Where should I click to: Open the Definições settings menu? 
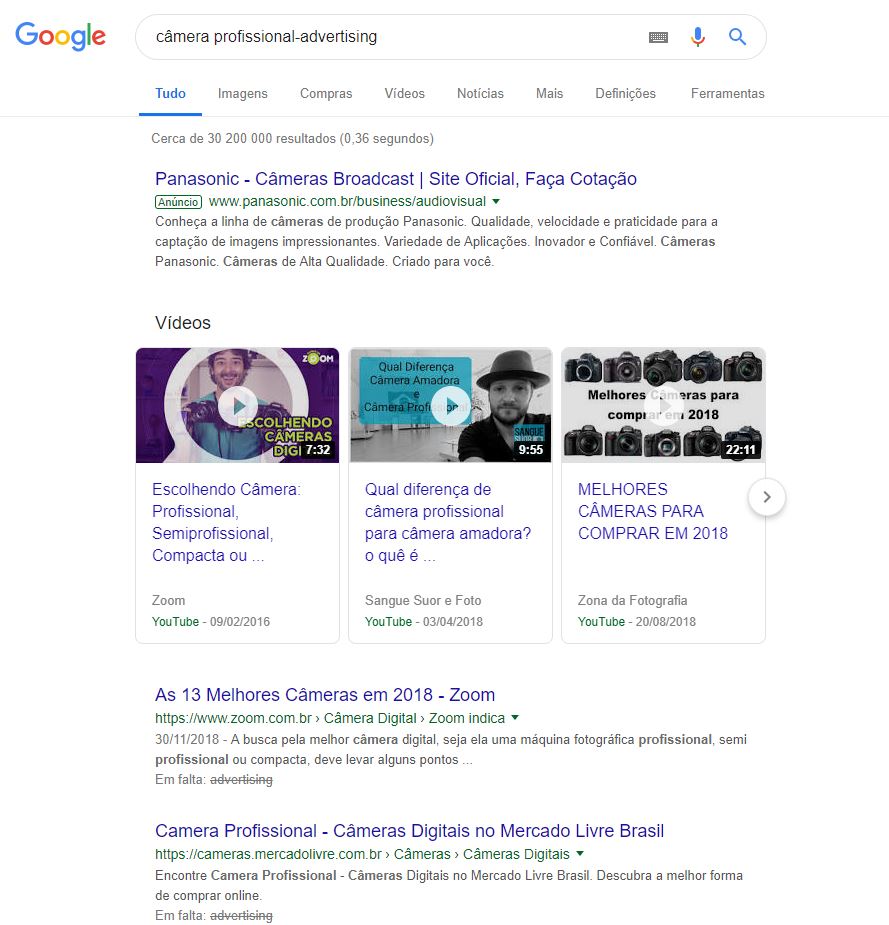pos(625,93)
